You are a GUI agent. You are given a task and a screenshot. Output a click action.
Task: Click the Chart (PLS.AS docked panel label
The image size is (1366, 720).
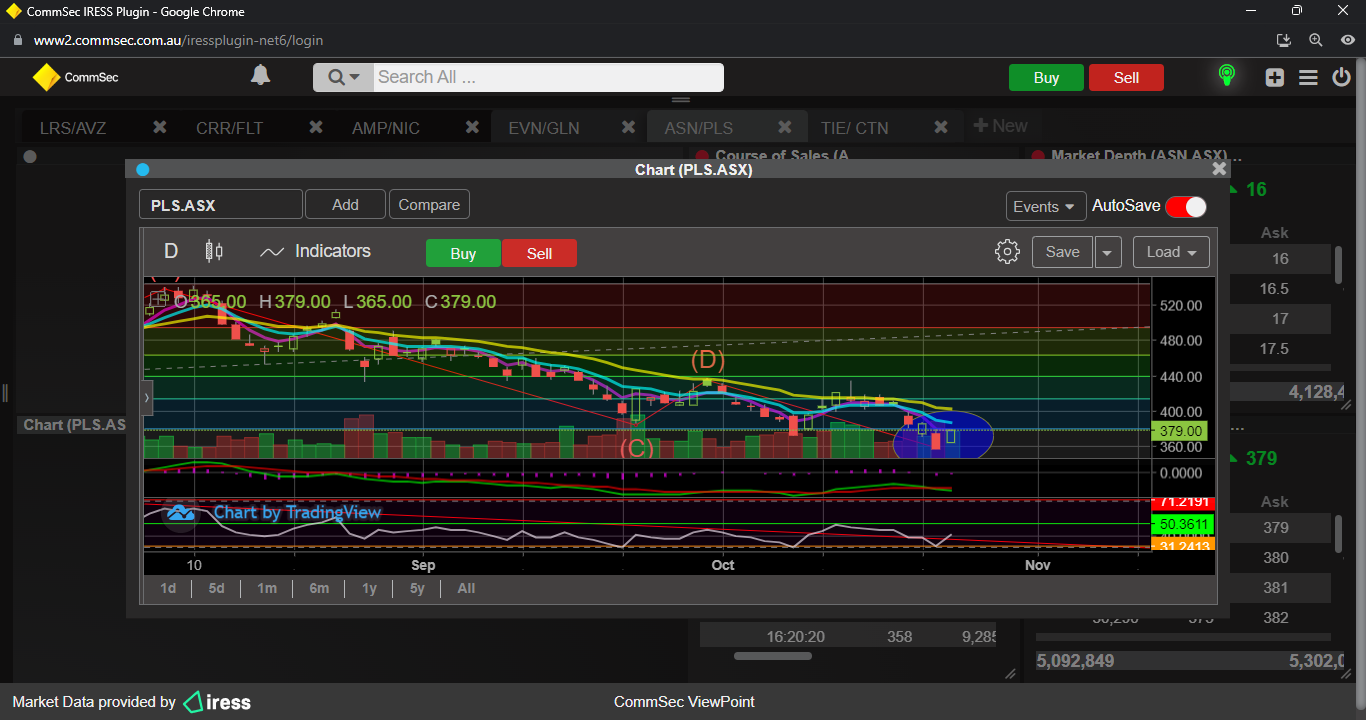click(75, 425)
